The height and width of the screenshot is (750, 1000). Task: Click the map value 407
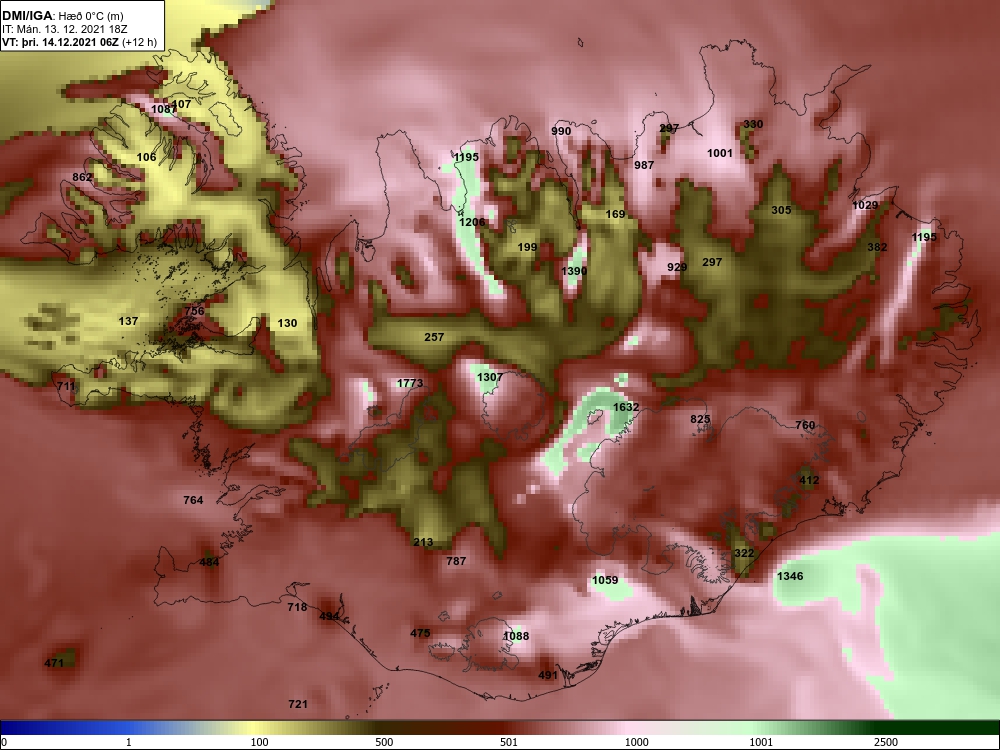click(181, 104)
